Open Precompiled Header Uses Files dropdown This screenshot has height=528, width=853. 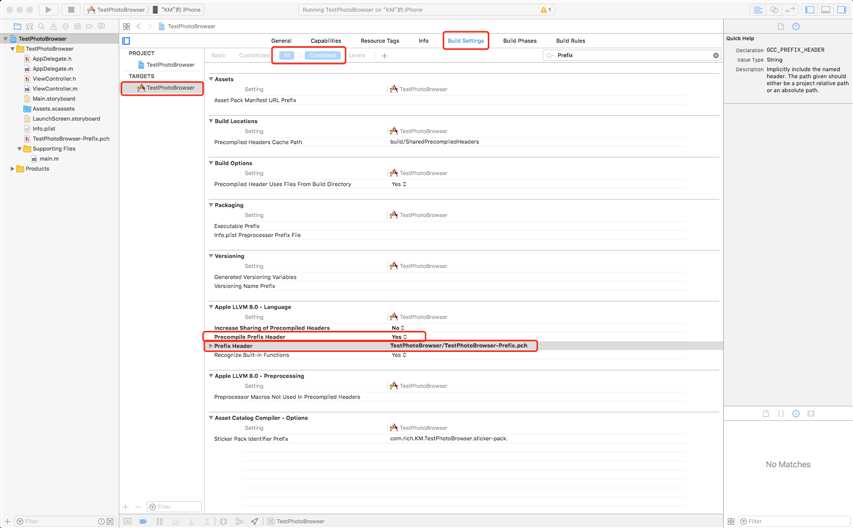[399, 184]
